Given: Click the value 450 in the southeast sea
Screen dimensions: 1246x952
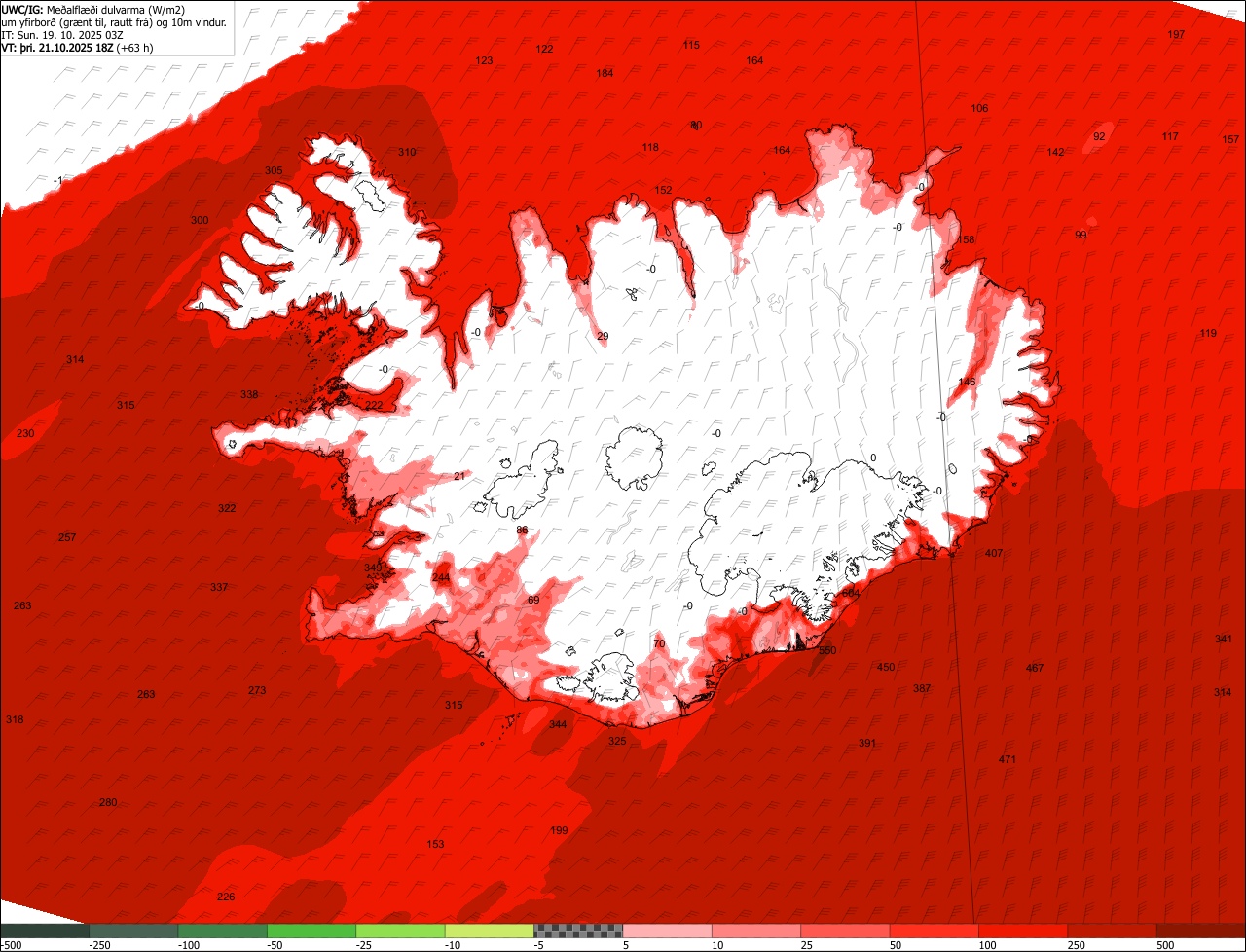Looking at the screenshot, I should click(x=886, y=667).
